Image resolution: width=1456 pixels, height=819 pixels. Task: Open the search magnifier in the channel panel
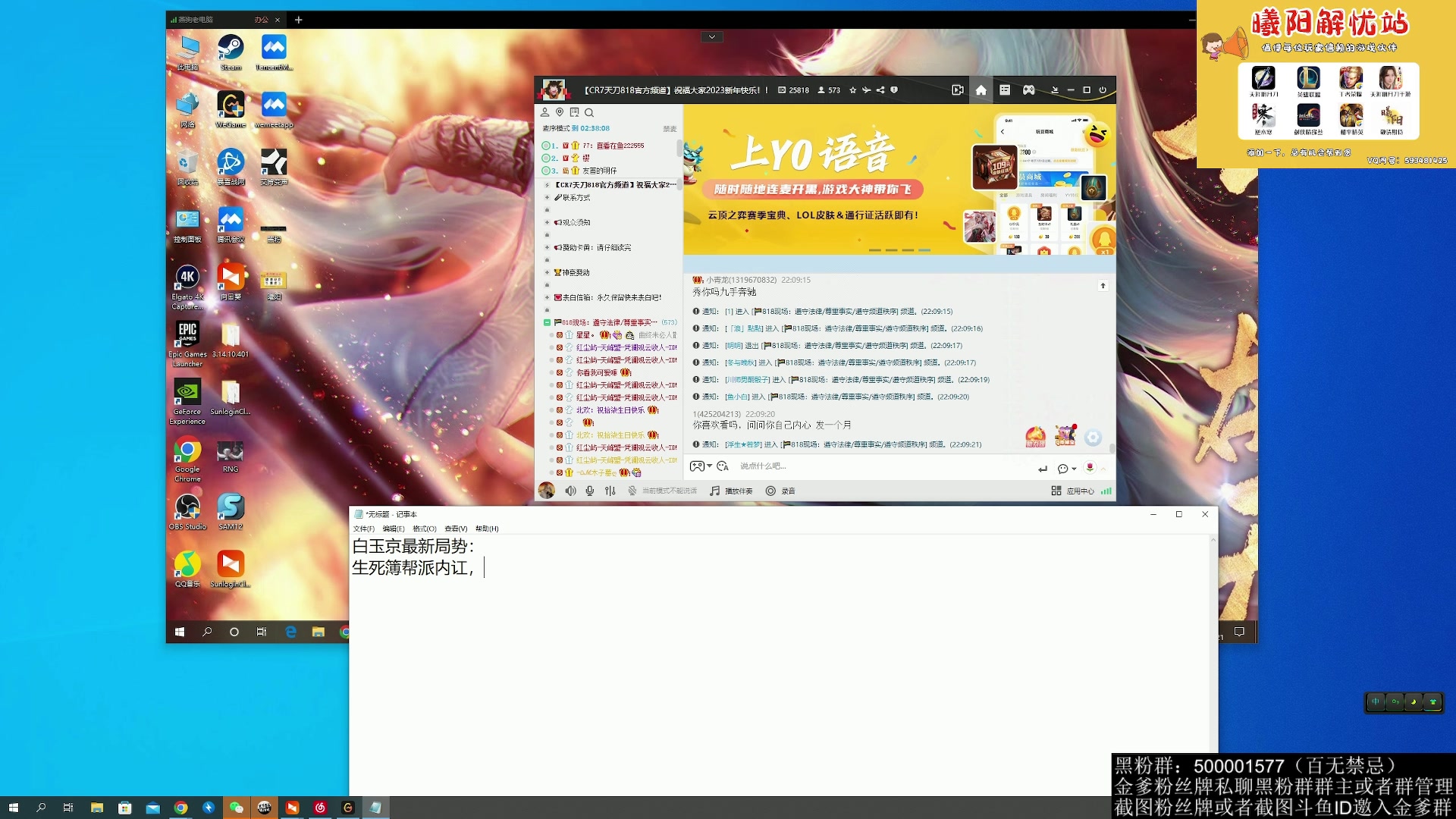(590, 112)
